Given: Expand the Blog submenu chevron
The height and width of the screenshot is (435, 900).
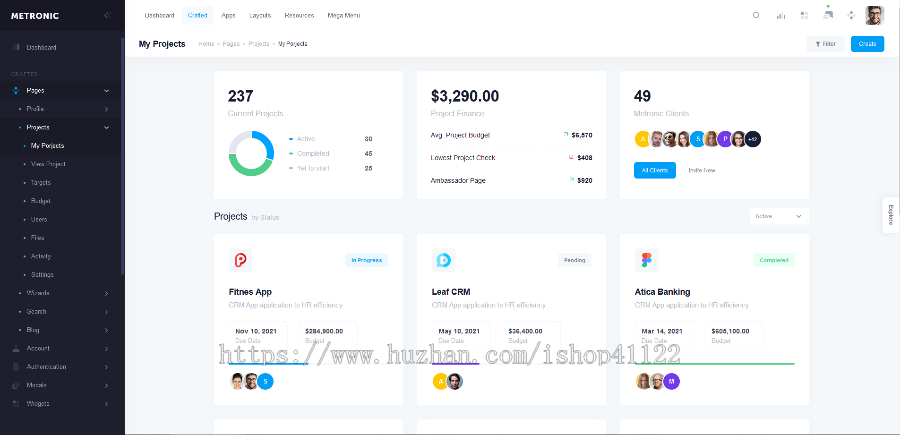Looking at the screenshot, I should click(107, 330).
